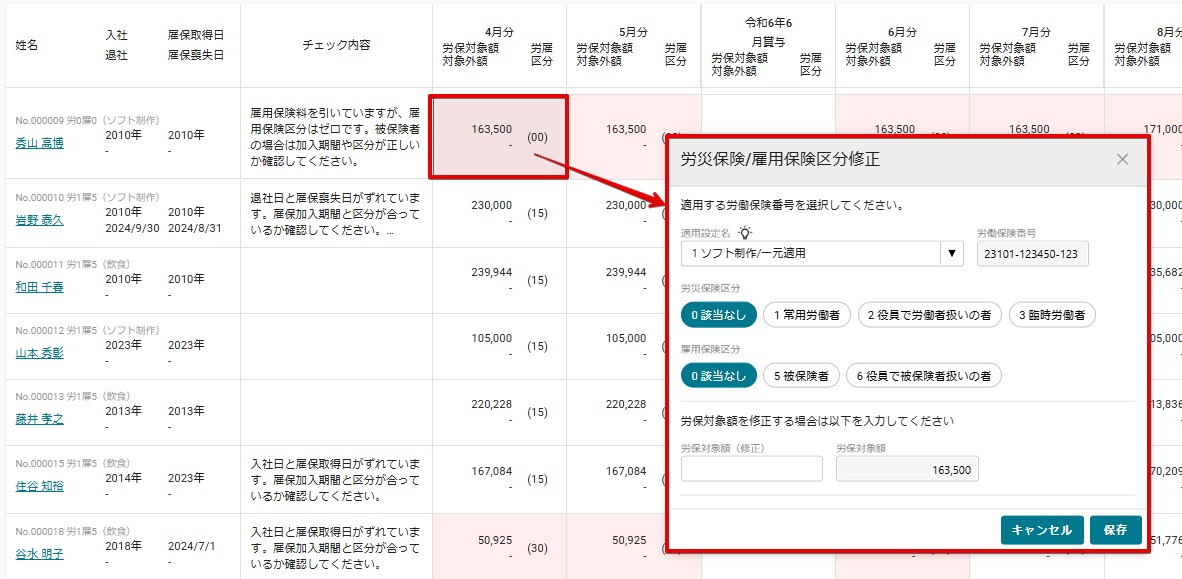Open employee link 秀山 高博

(40, 143)
